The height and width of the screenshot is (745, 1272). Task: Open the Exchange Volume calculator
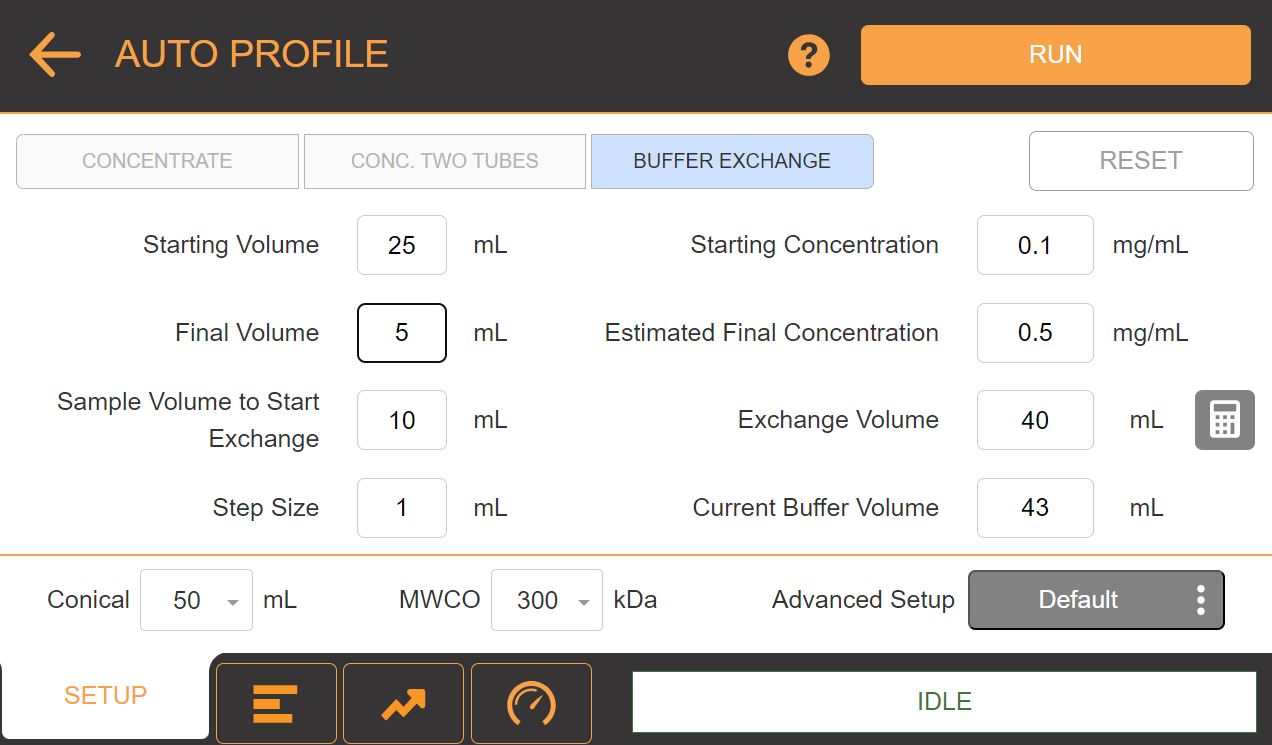1224,420
